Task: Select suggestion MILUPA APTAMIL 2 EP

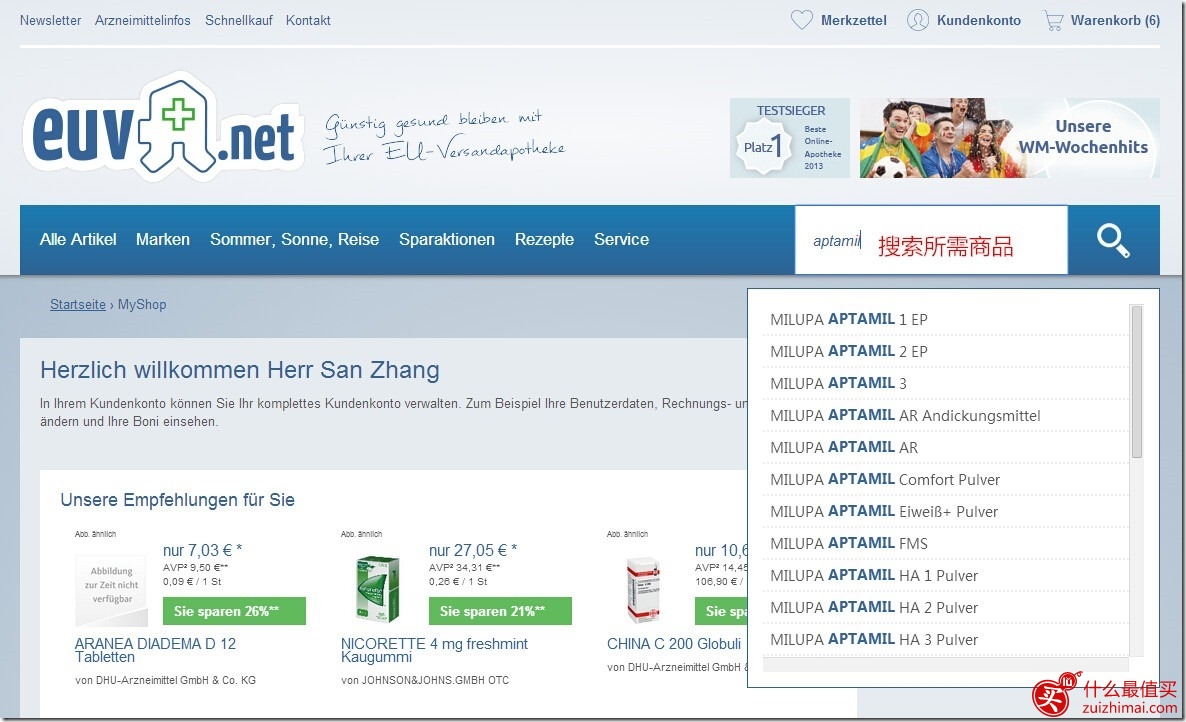Action: coord(945,352)
